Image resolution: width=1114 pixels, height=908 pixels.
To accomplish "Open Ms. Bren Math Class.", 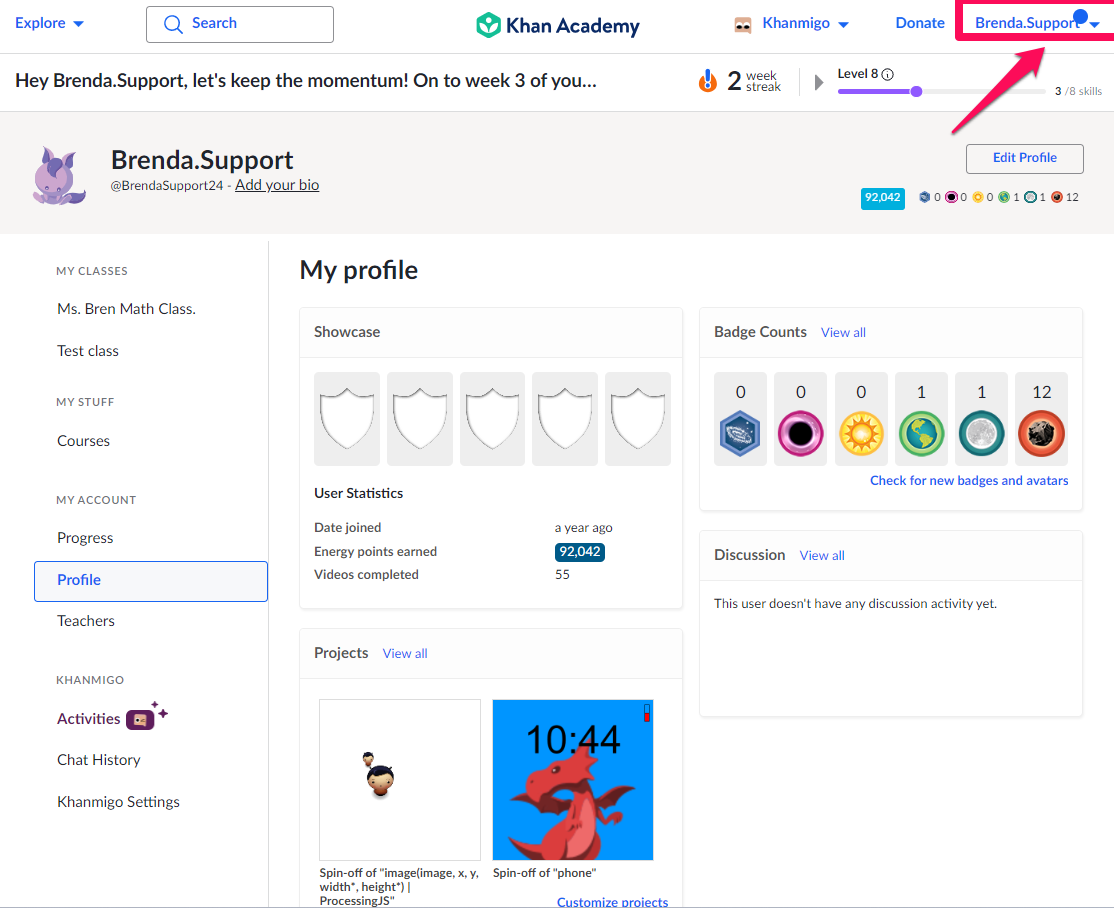I will tap(126, 309).
